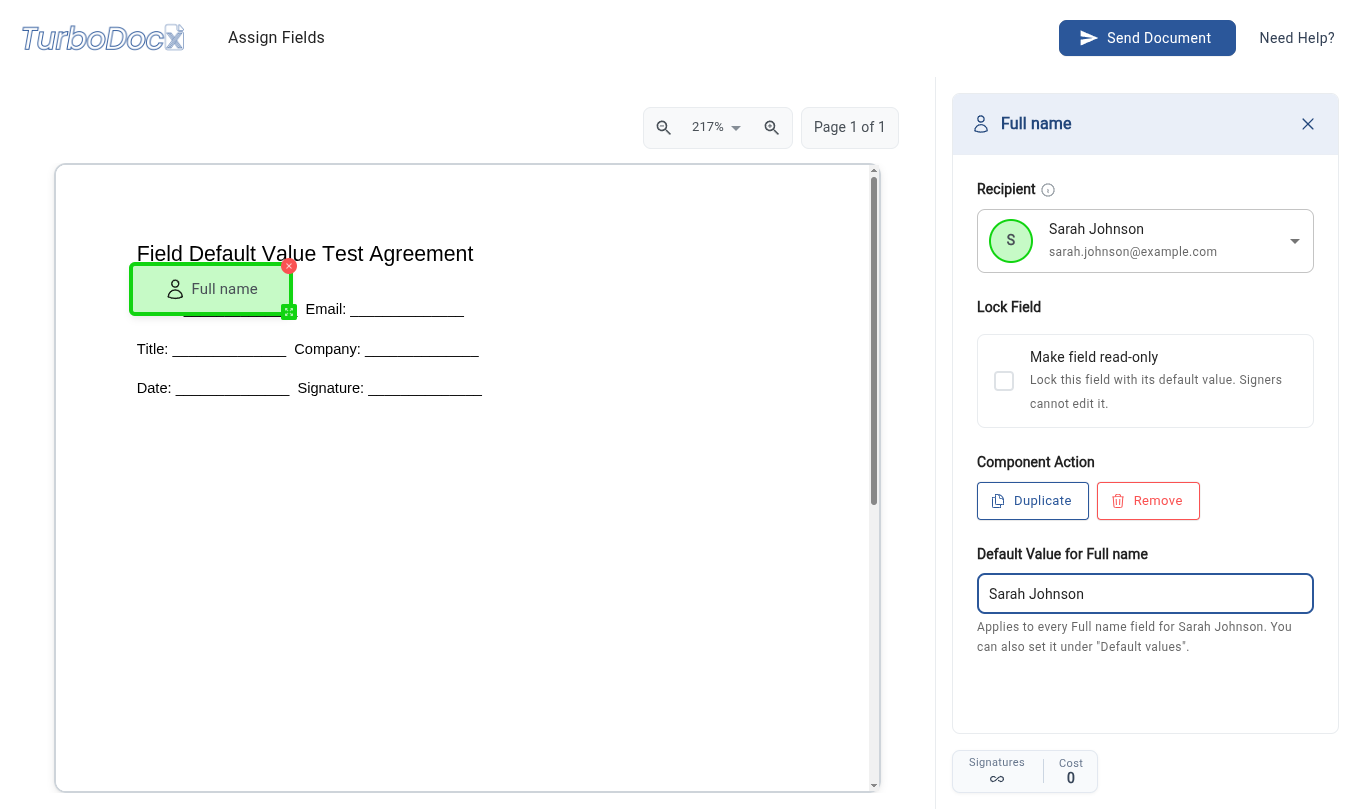Viewport: 1355px width, 812px height.
Task: Select the Full name field on the document
Action: point(211,289)
